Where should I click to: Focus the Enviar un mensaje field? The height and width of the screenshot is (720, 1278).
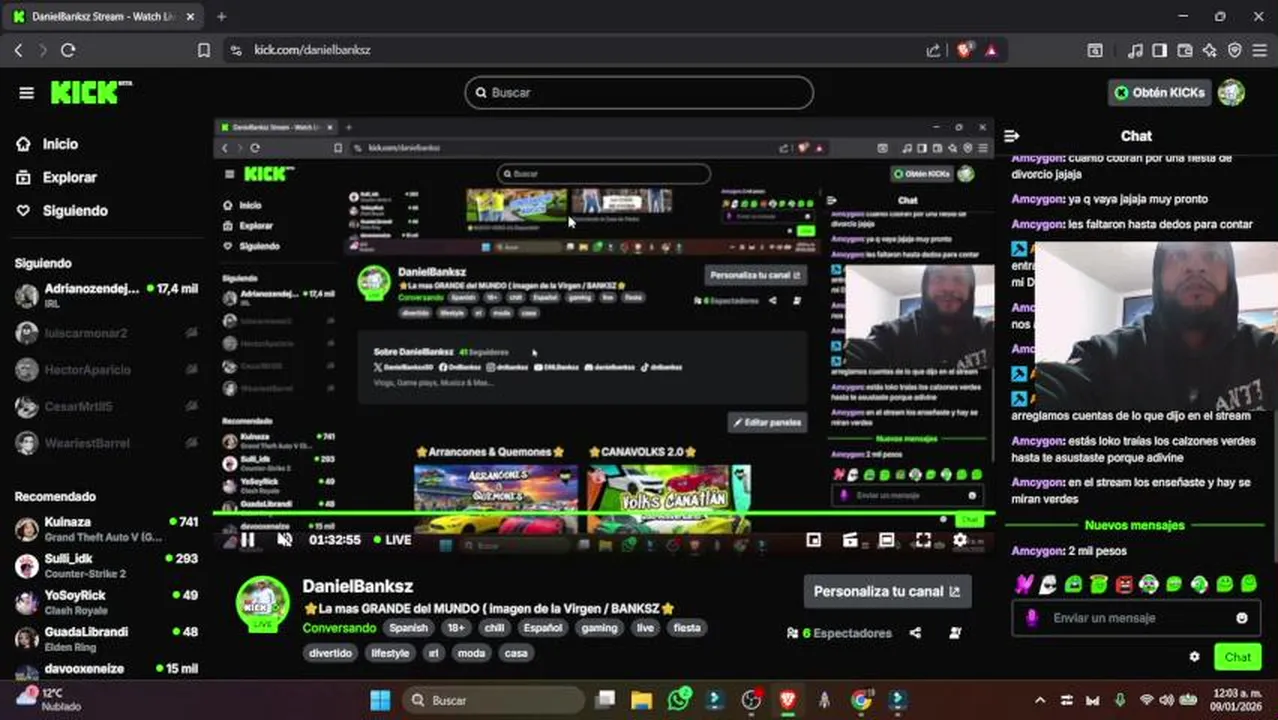pos(1138,618)
